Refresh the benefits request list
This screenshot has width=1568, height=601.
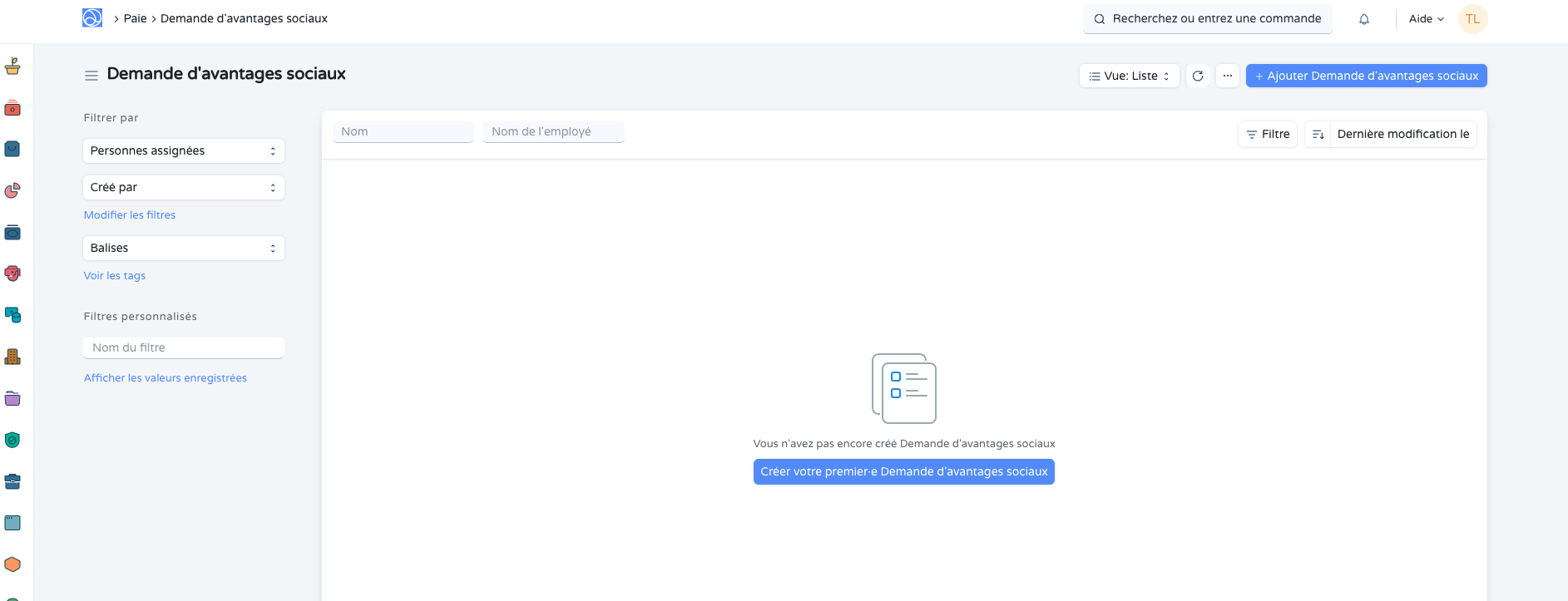pos(1198,76)
